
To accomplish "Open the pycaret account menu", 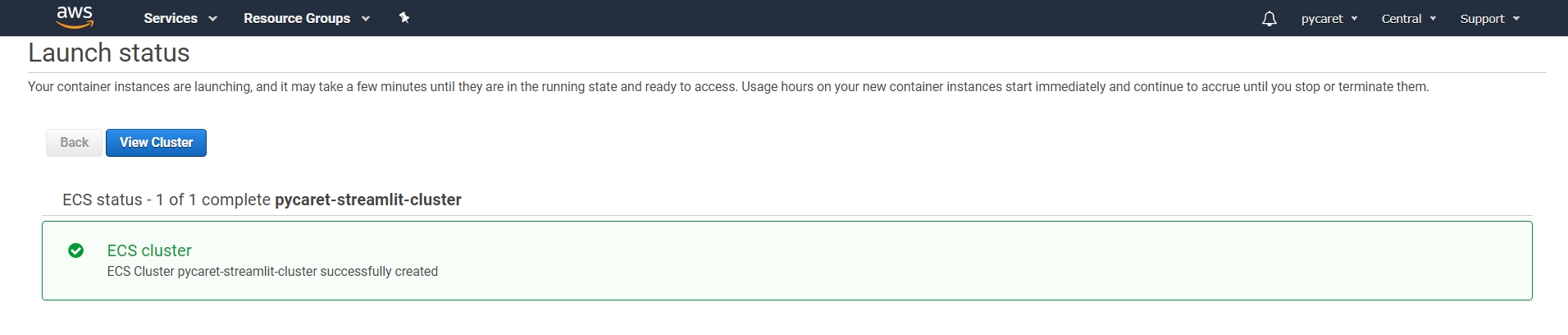I will click(x=1322, y=18).
